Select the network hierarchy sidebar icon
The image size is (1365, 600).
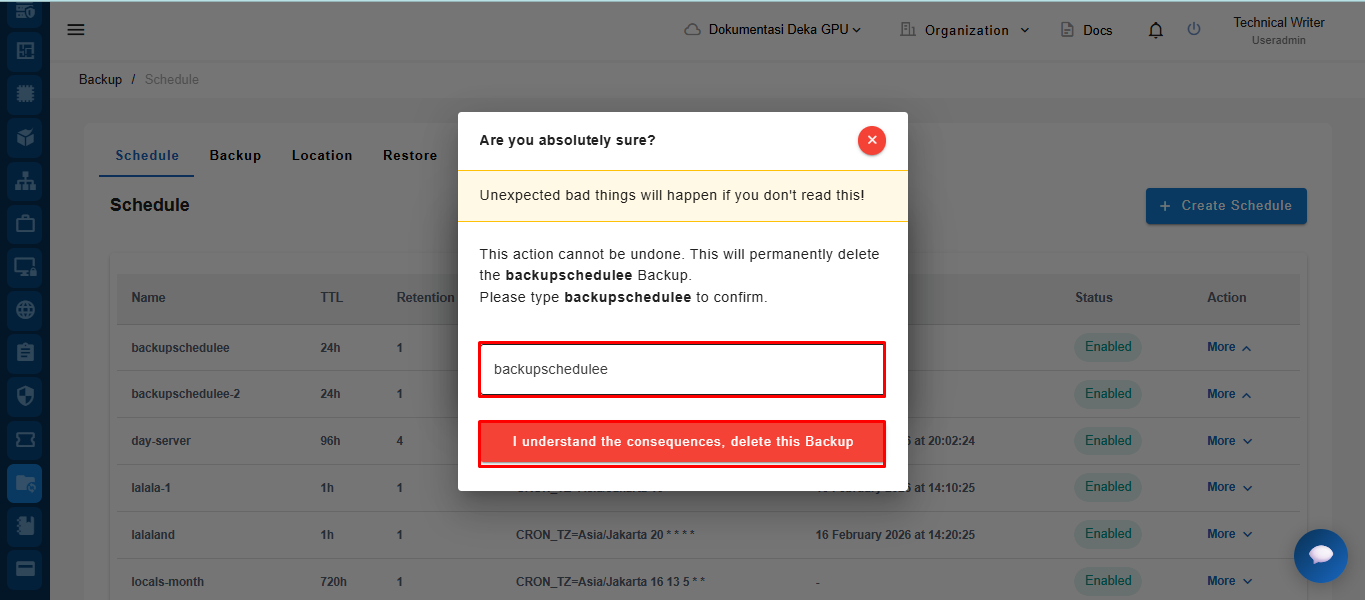tap(25, 181)
